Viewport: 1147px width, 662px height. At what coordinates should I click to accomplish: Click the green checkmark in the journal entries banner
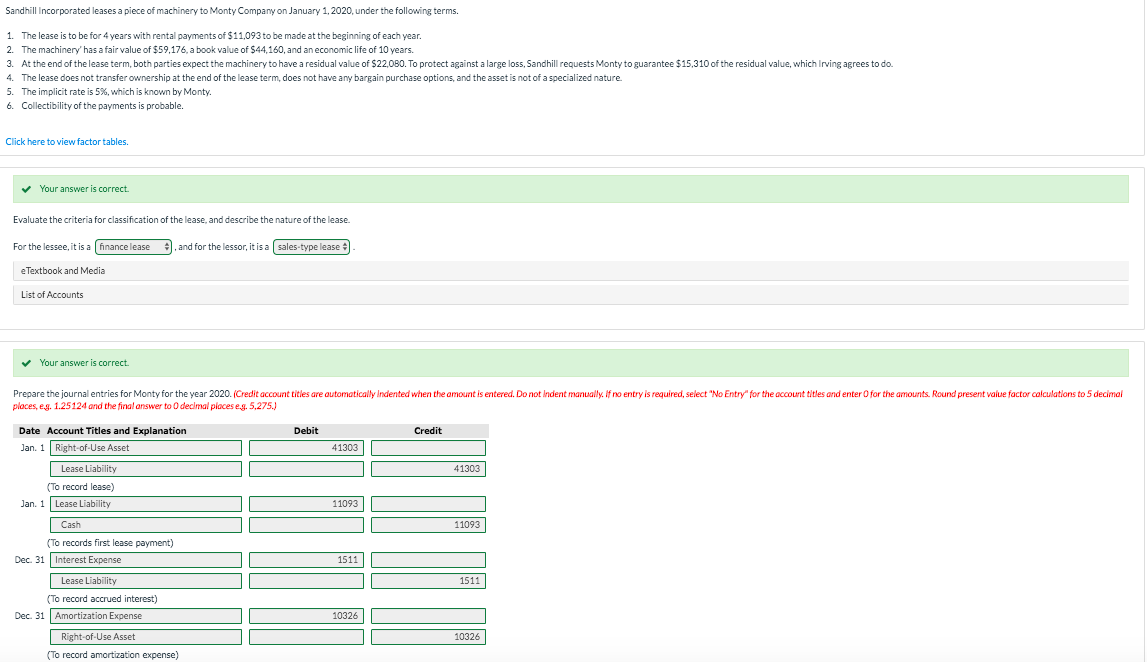click(x=26, y=364)
